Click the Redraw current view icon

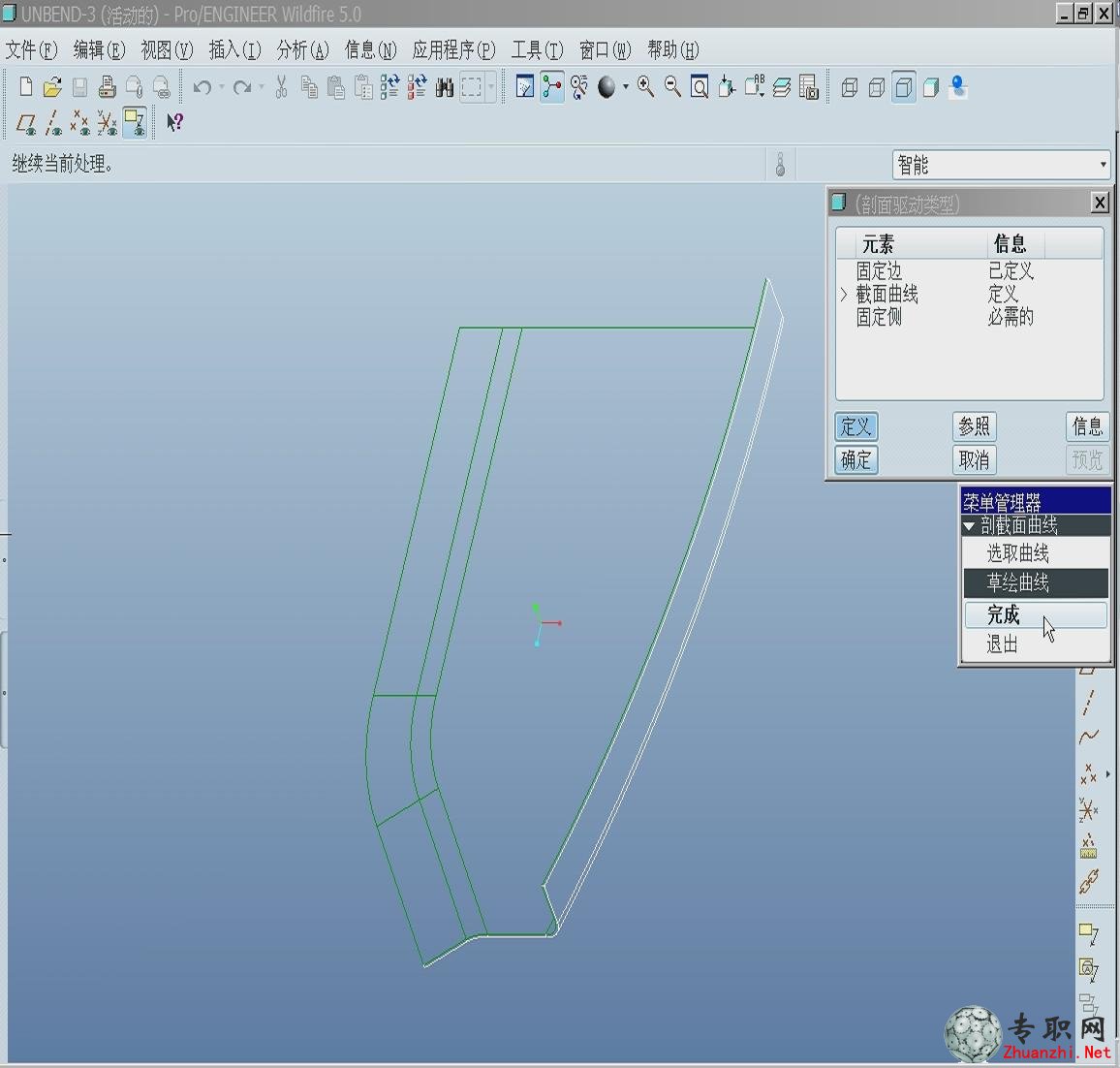(525, 87)
